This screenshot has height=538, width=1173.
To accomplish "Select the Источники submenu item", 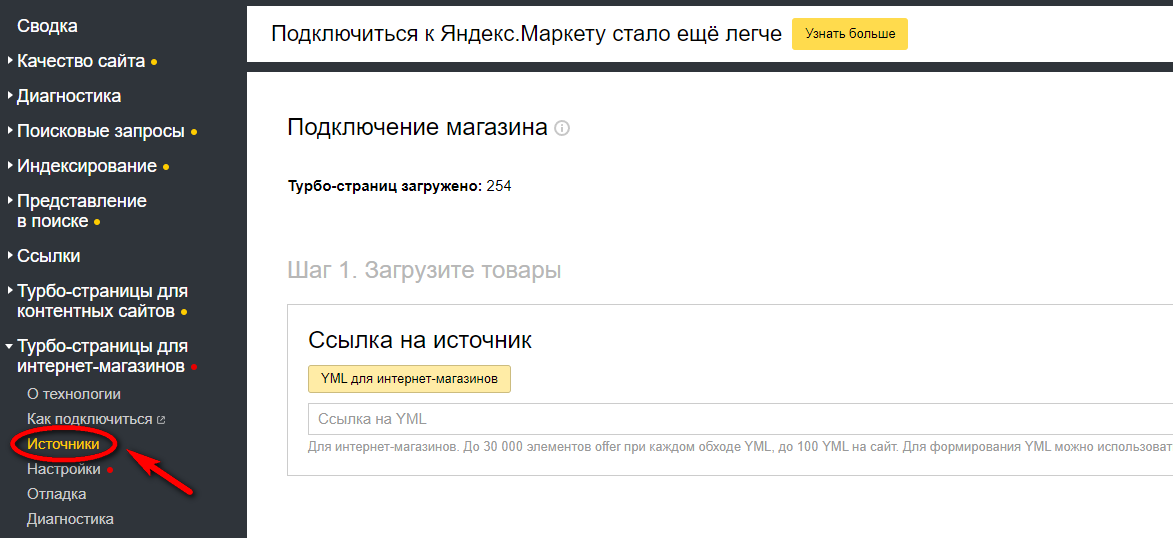I will pos(62,444).
